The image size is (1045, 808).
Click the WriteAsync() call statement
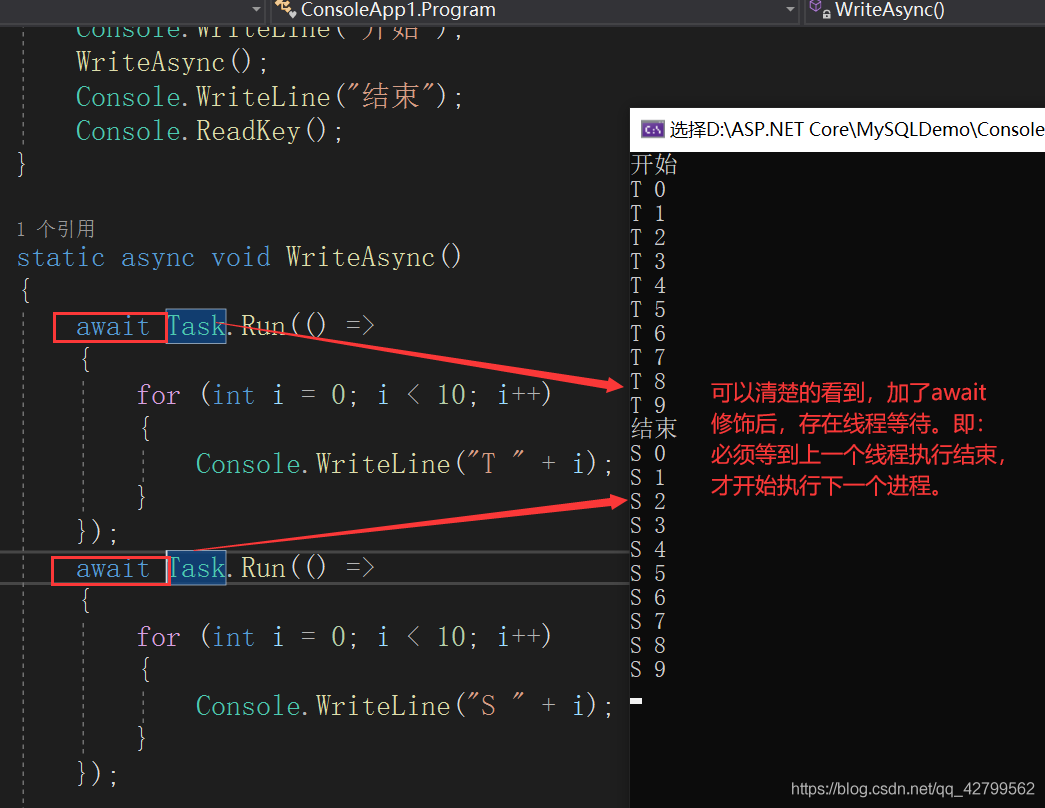coord(171,62)
